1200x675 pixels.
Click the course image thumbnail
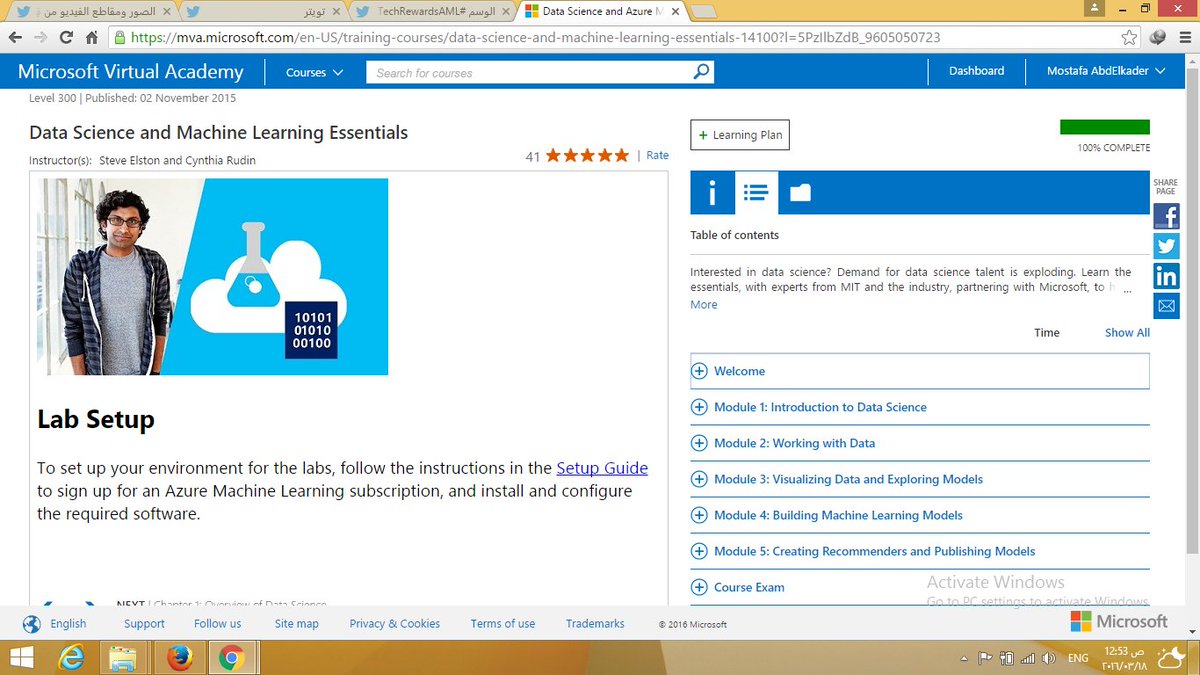tap(213, 277)
